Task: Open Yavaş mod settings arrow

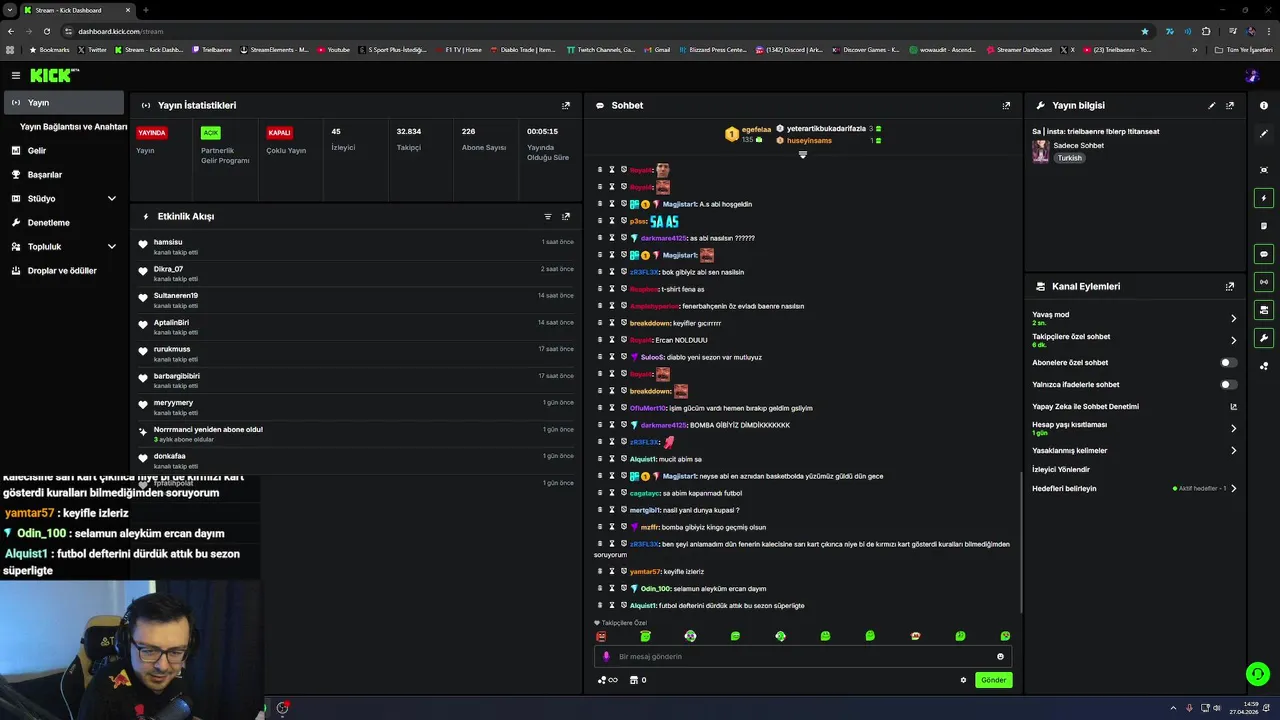Action: [x=1233, y=319]
